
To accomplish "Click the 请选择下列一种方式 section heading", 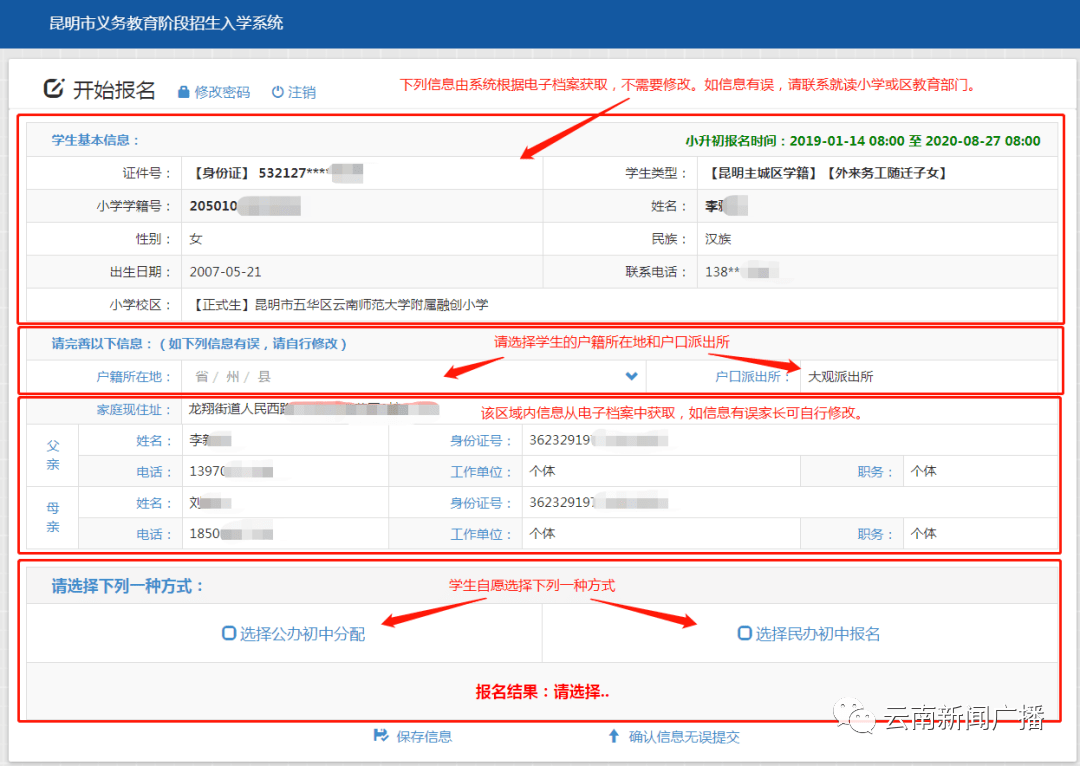I will click(128, 586).
